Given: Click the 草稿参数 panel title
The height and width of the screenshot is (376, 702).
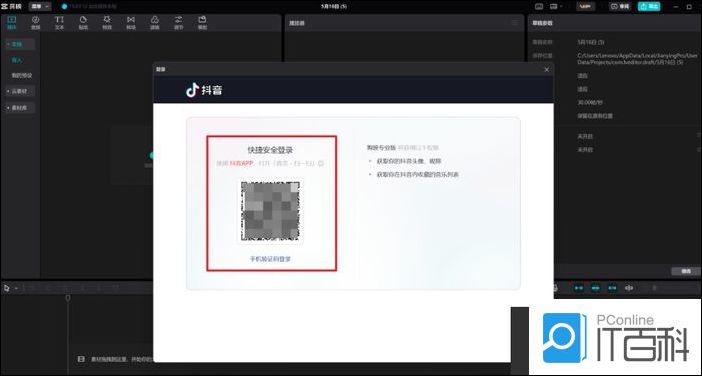Looking at the screenshot, I should 542,23.
